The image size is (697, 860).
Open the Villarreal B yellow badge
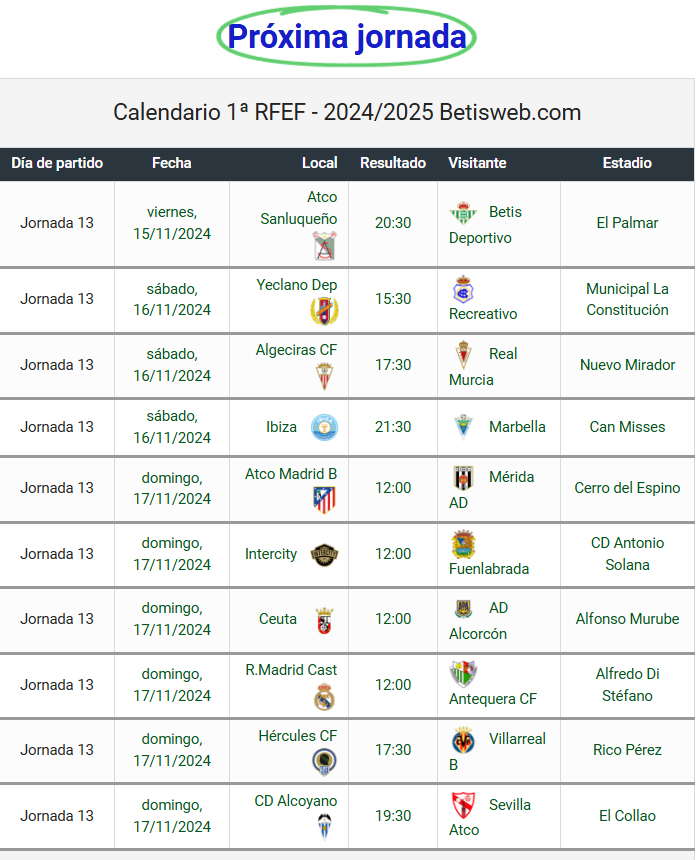coord(463,741)
